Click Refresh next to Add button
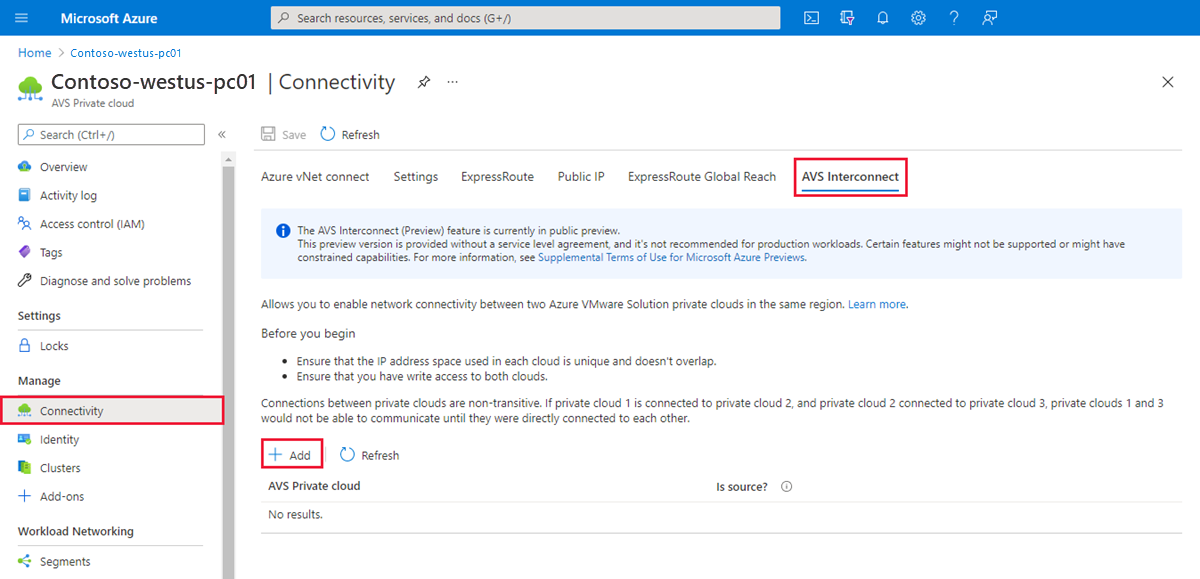The width and height of the screenshot is (1200, 579). [369, 455]
